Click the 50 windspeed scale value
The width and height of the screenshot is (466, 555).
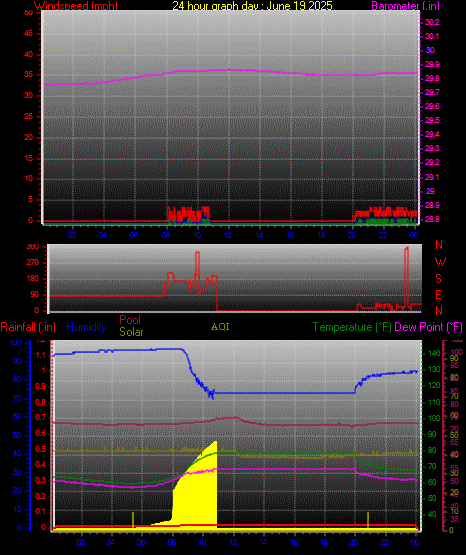(28, 12)
